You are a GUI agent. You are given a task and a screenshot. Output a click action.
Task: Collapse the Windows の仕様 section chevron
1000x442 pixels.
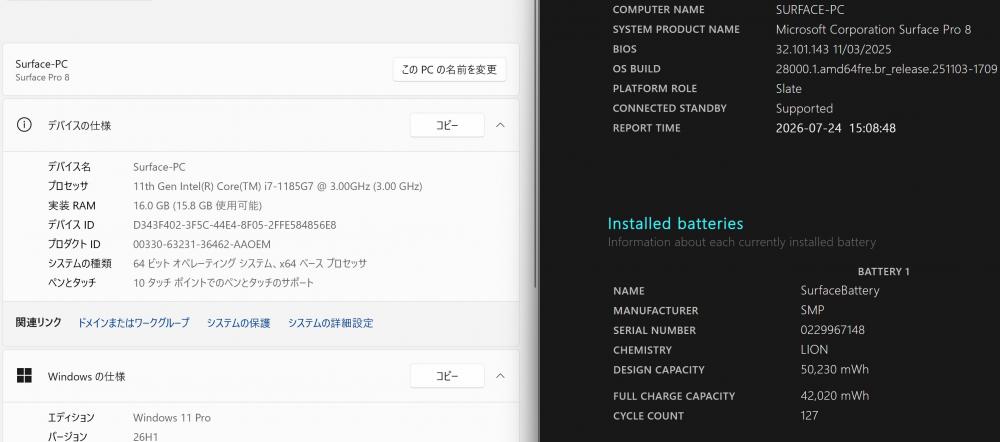pos(500,376)
